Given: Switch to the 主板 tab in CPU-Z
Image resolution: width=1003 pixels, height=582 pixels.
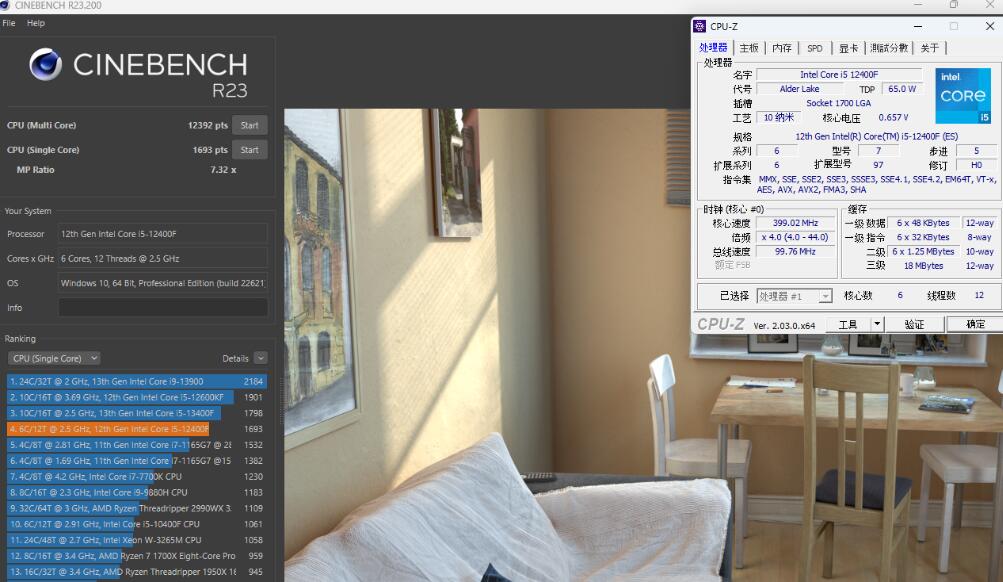Looking at the screenshot, I should pos(748,48).
